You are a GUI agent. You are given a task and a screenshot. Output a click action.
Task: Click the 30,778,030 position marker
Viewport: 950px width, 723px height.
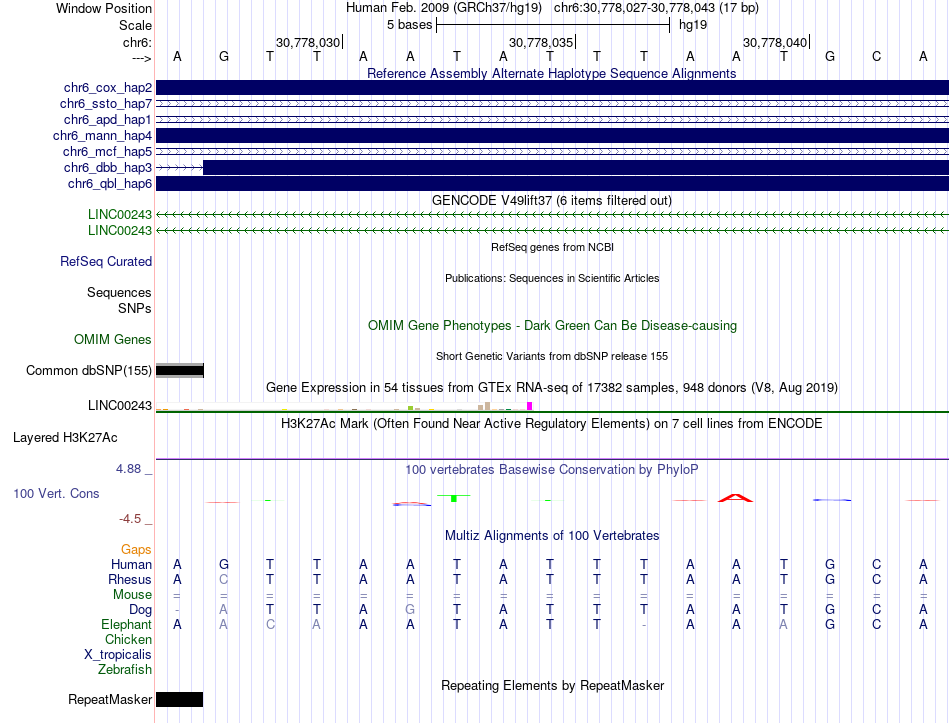point(309,42)
